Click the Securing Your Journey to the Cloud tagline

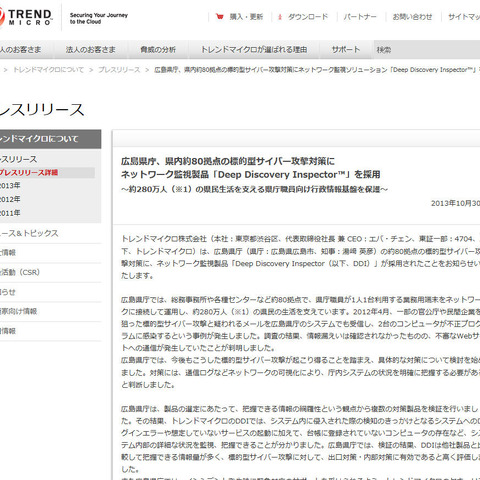coord(99,18)
